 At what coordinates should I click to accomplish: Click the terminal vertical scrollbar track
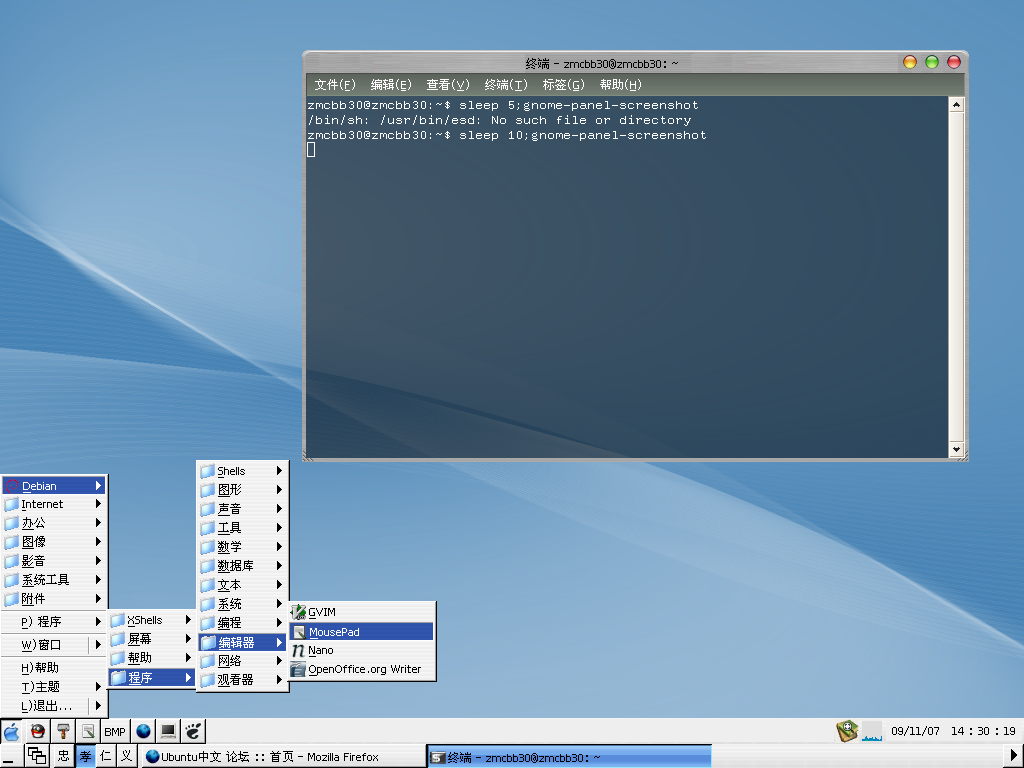click(x=956, y=277)
